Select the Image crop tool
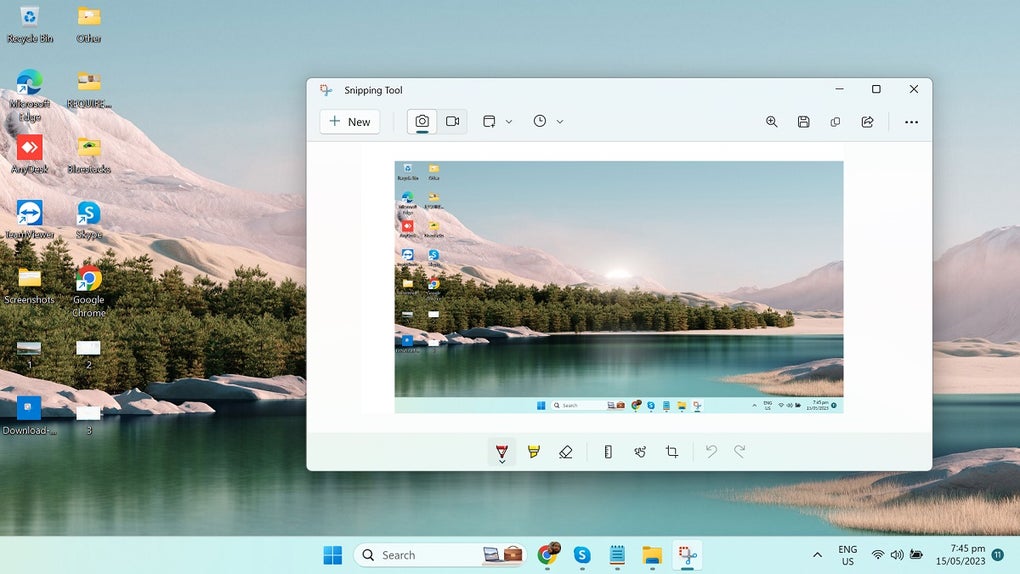This screenshot has width=1020, height=574. (672, 452)
